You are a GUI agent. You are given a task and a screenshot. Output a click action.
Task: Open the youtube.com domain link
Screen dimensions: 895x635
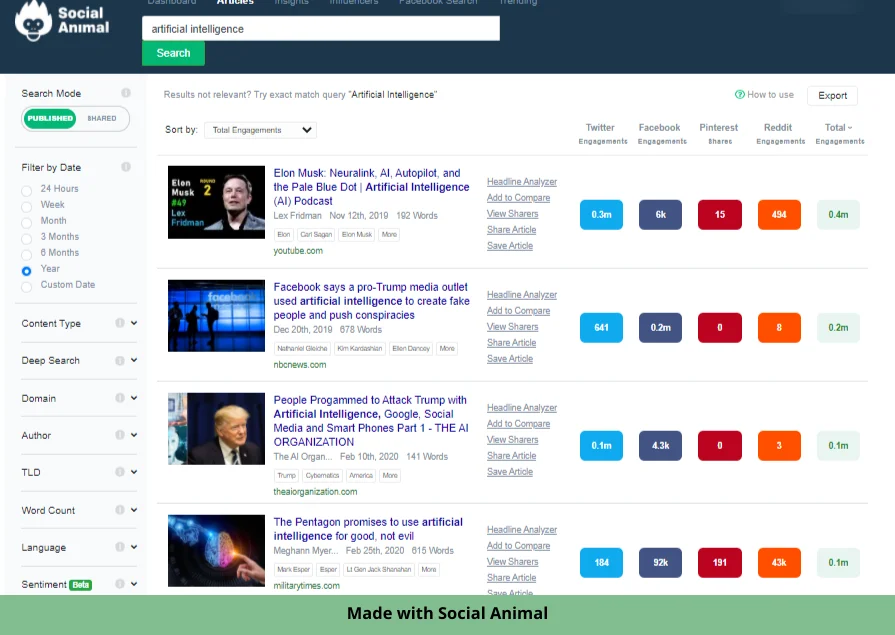298,251
